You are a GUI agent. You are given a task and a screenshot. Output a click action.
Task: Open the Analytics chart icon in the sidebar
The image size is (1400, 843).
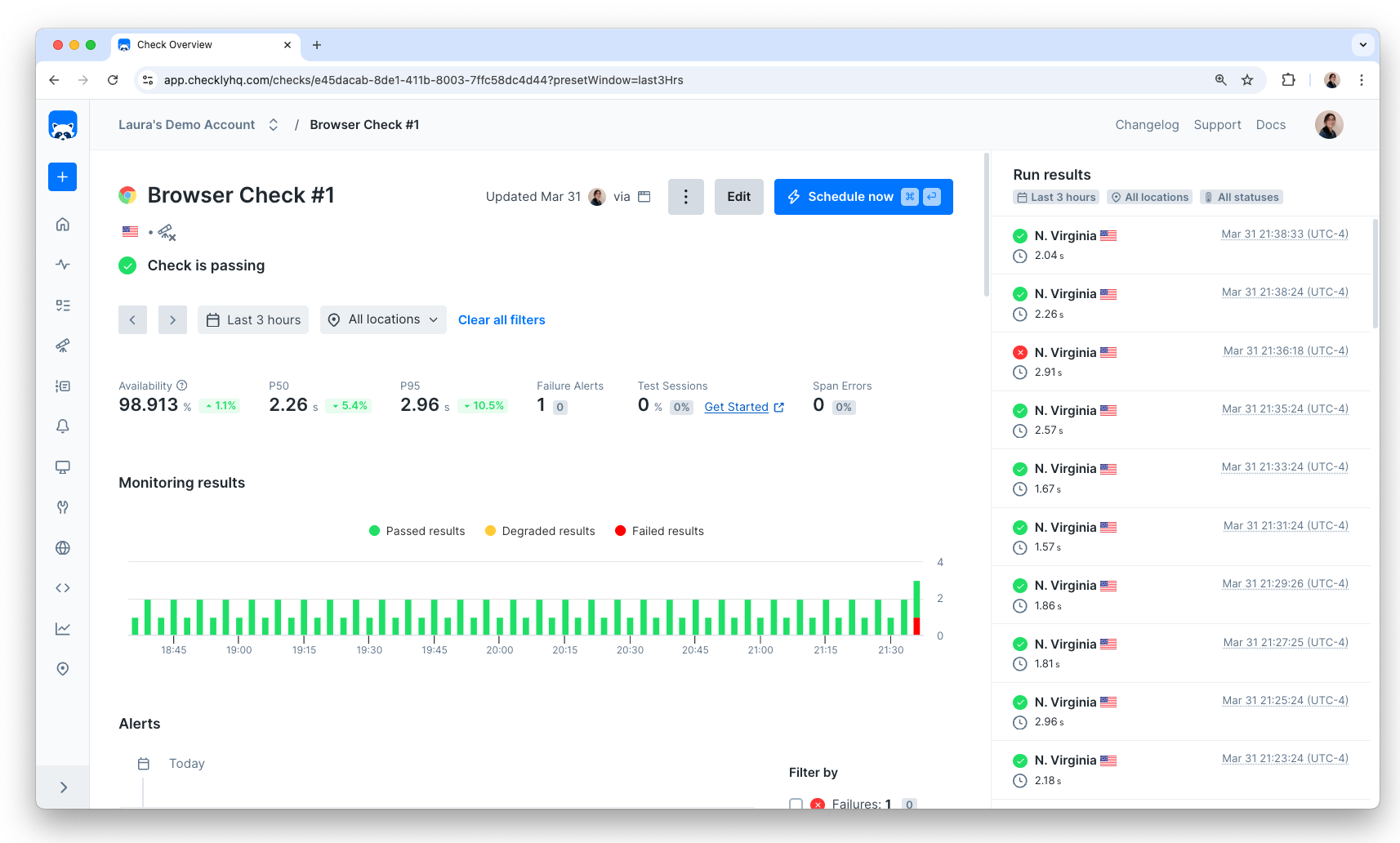click(x=62, y=628)
